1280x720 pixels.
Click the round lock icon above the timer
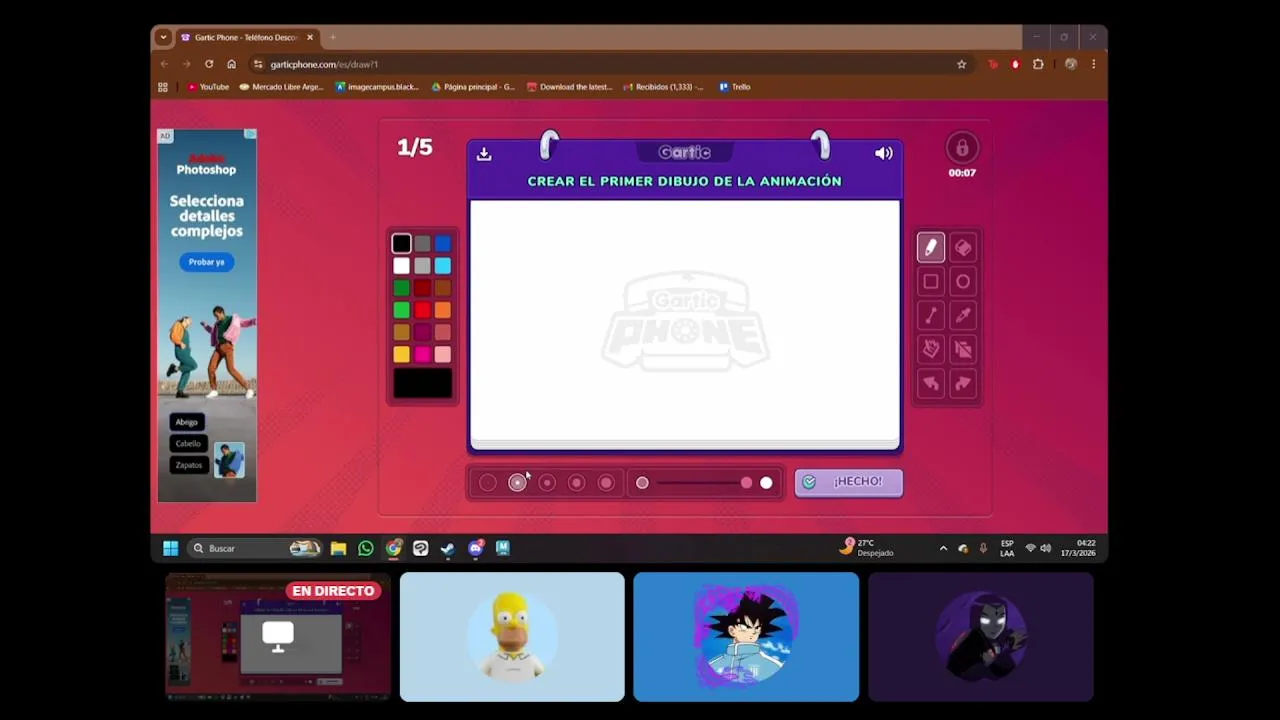point(962,148)
